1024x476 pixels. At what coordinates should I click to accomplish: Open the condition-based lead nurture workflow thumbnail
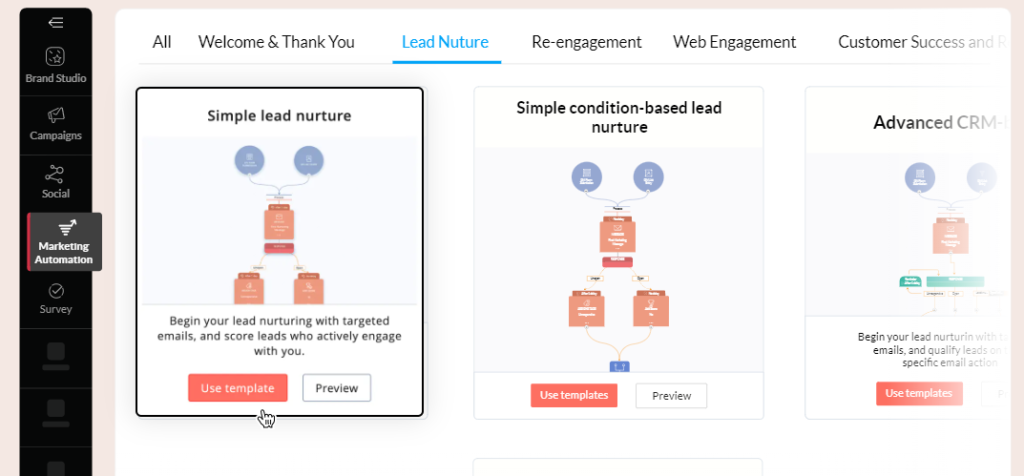click(x=618, y=260)
